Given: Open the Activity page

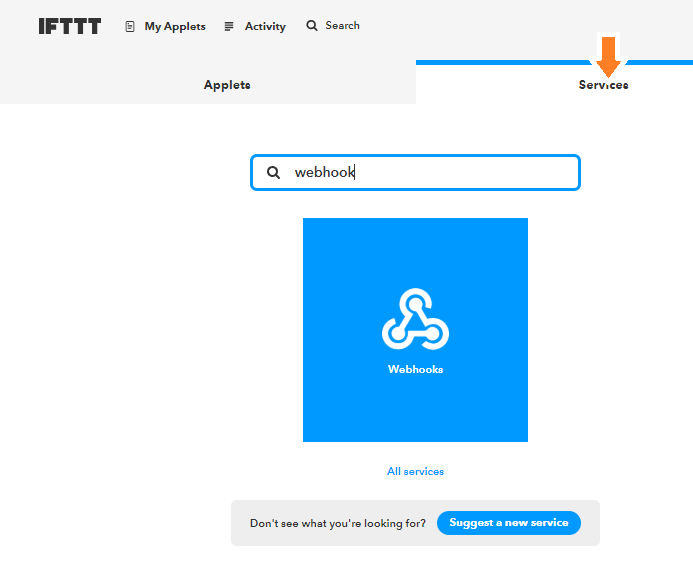Looking at the screenshot, I should click(x=265, y=27).
